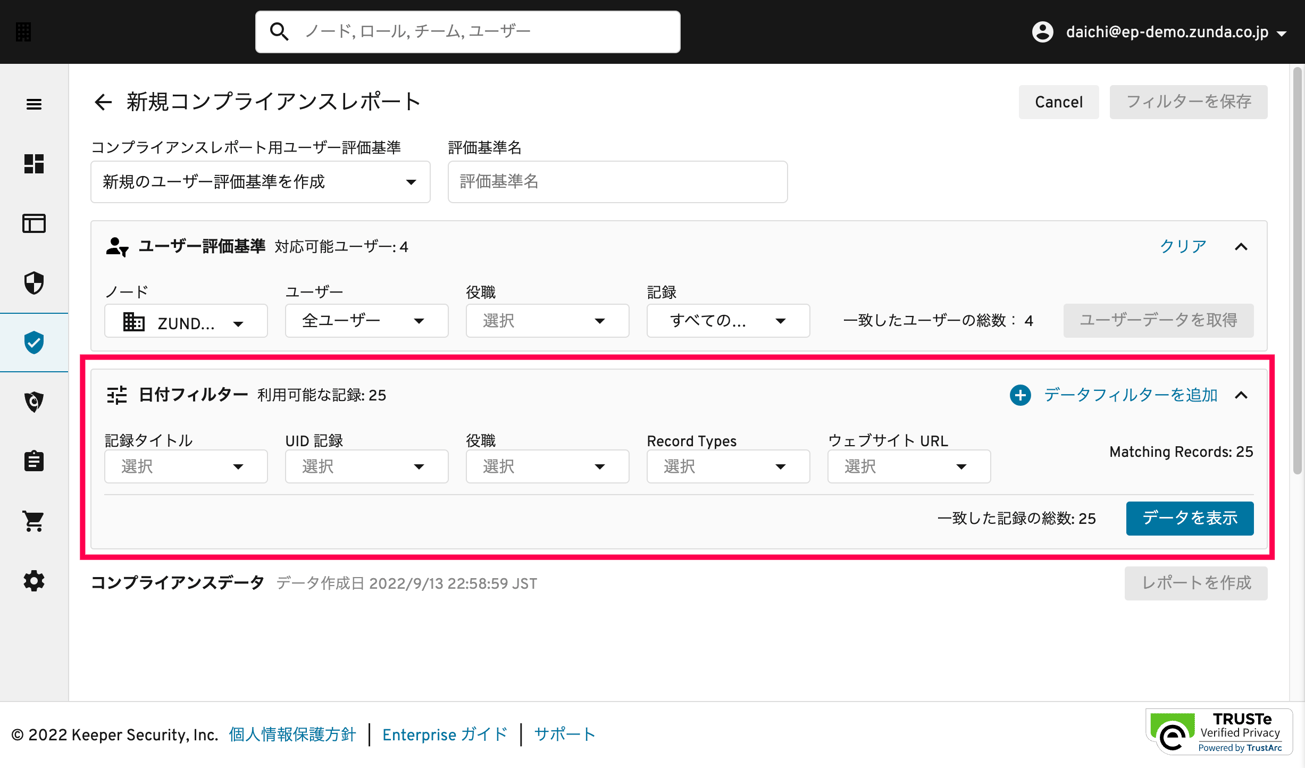Collapse the 日付フィルター section with its chevron
The height and width of the screenshot is (768, 1305).
(x=1241, y=394)
